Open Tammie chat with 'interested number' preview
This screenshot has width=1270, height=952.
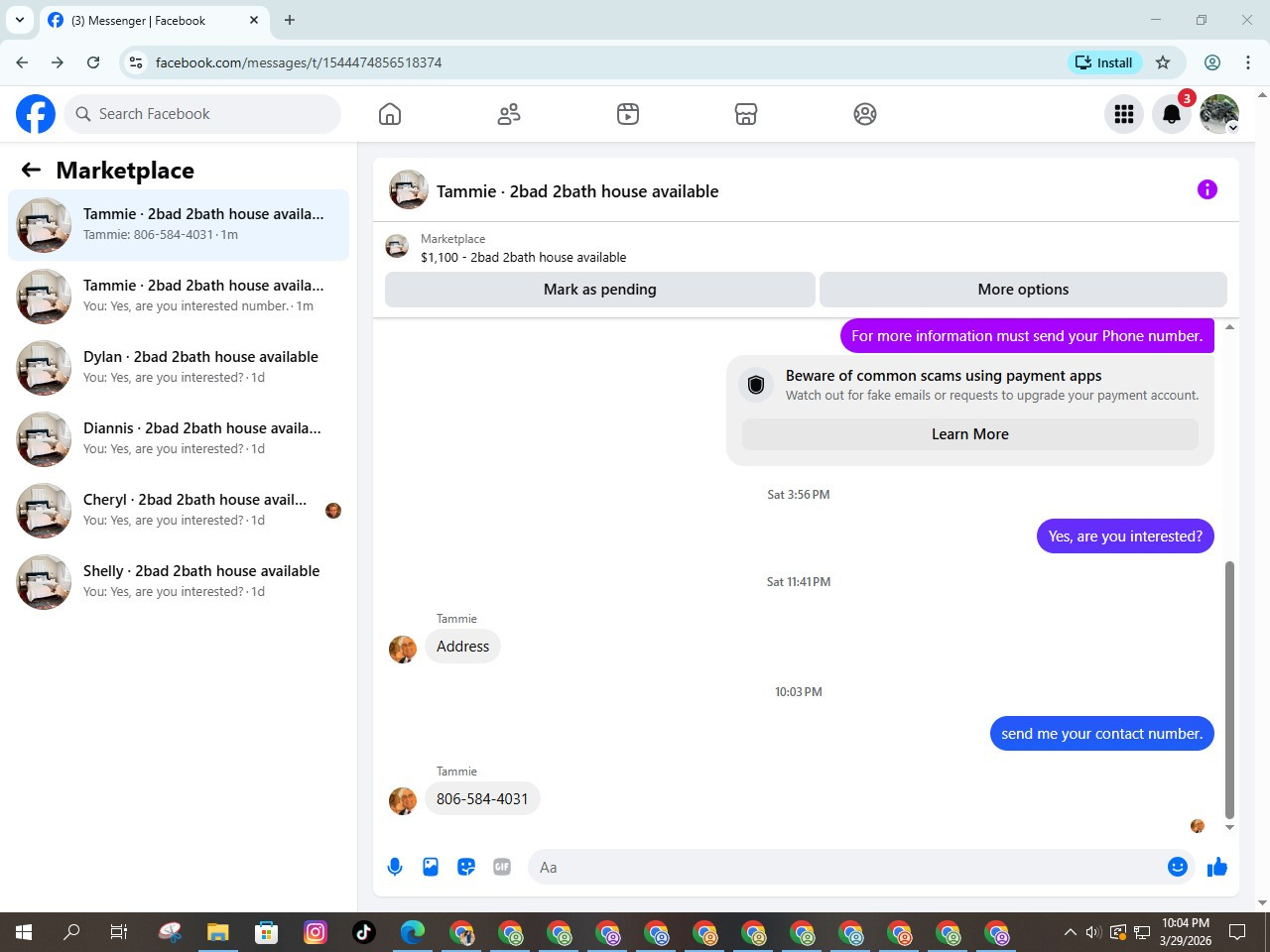click(x=179, y=297)
